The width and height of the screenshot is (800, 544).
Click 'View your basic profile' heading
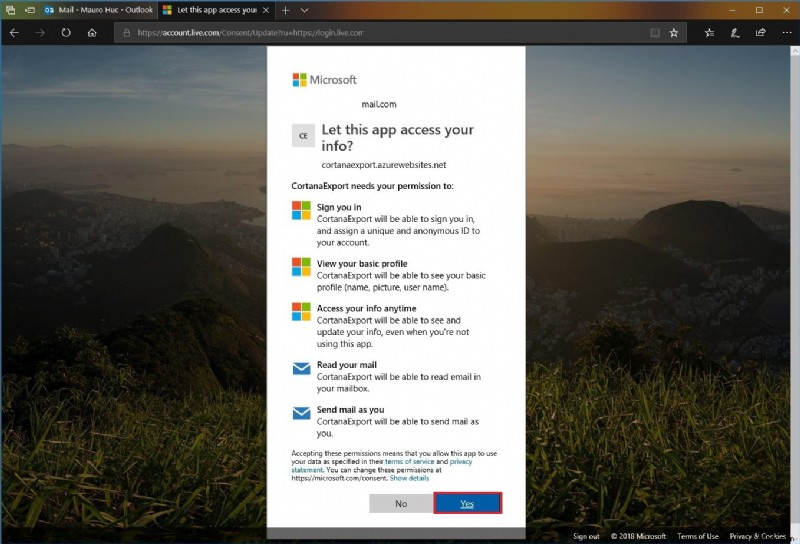tap(362, 264)
